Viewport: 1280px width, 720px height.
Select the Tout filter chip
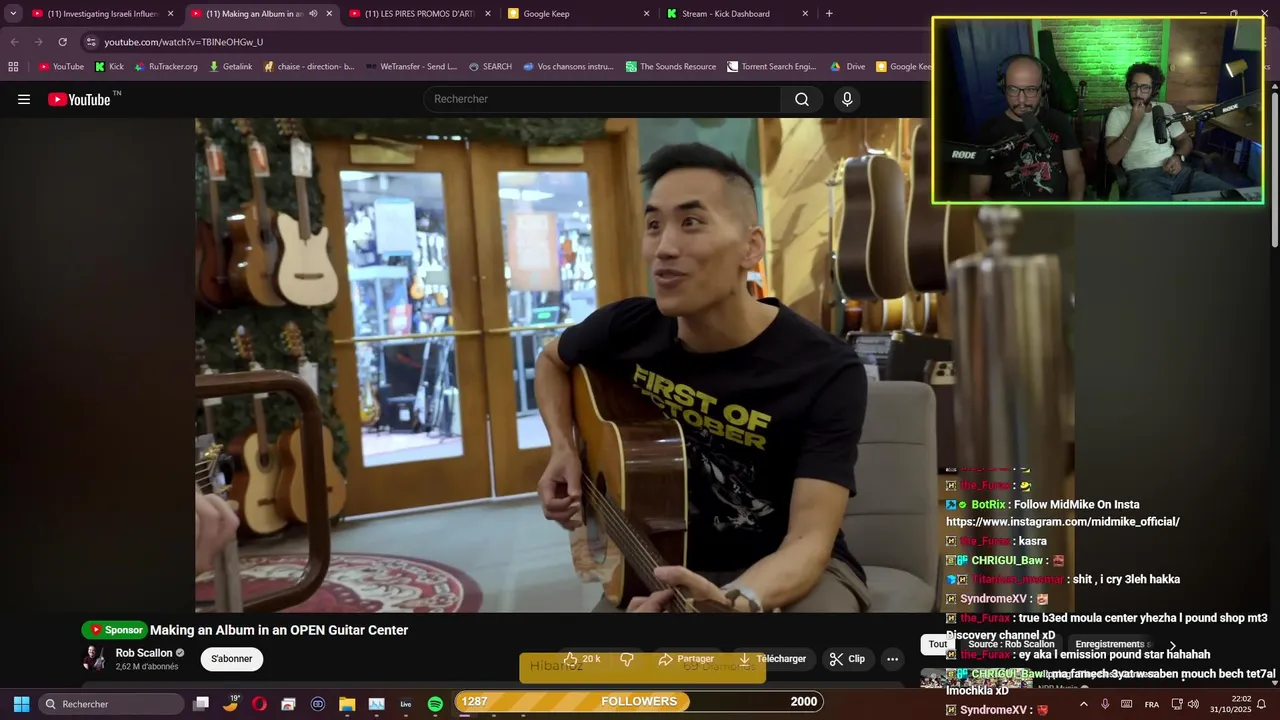tap(937, 644)
